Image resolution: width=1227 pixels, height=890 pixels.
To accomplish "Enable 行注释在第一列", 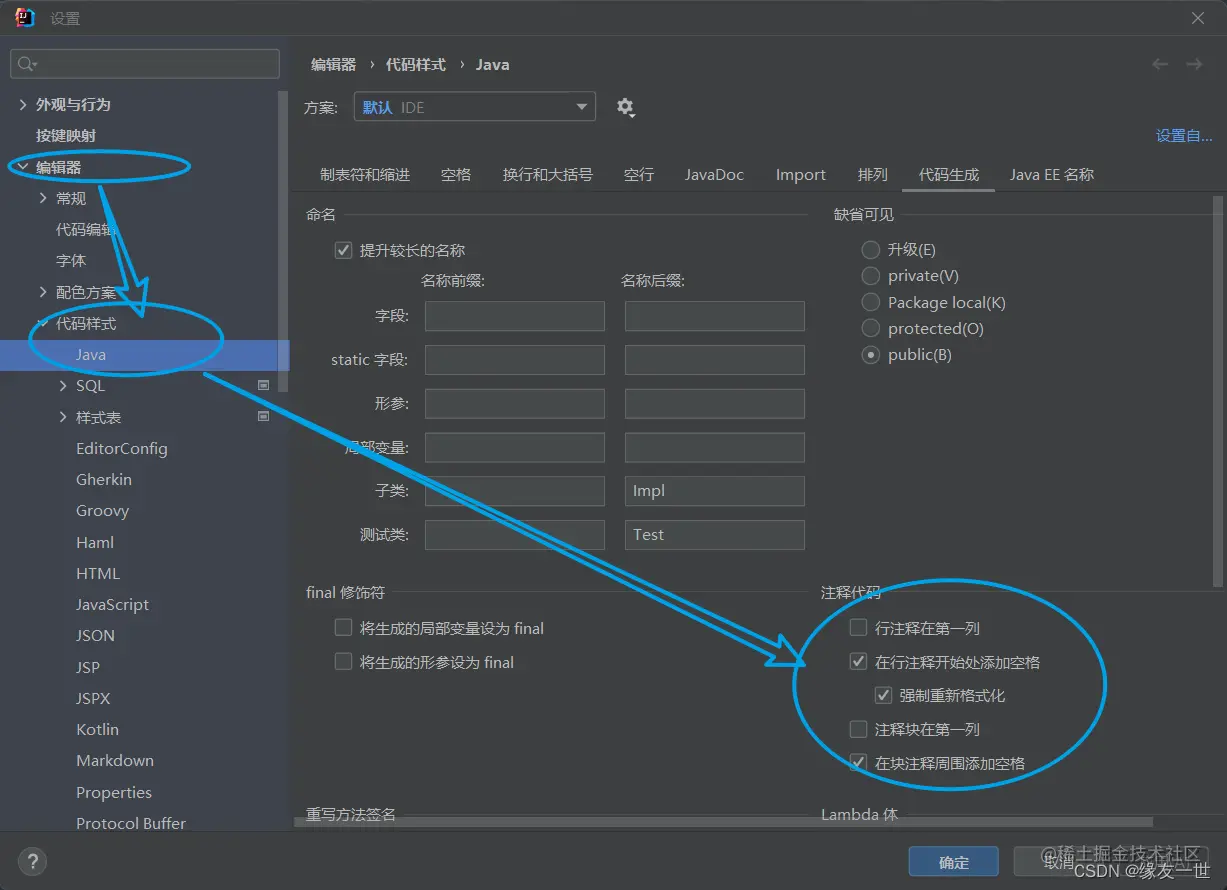I will coord(858,628).
